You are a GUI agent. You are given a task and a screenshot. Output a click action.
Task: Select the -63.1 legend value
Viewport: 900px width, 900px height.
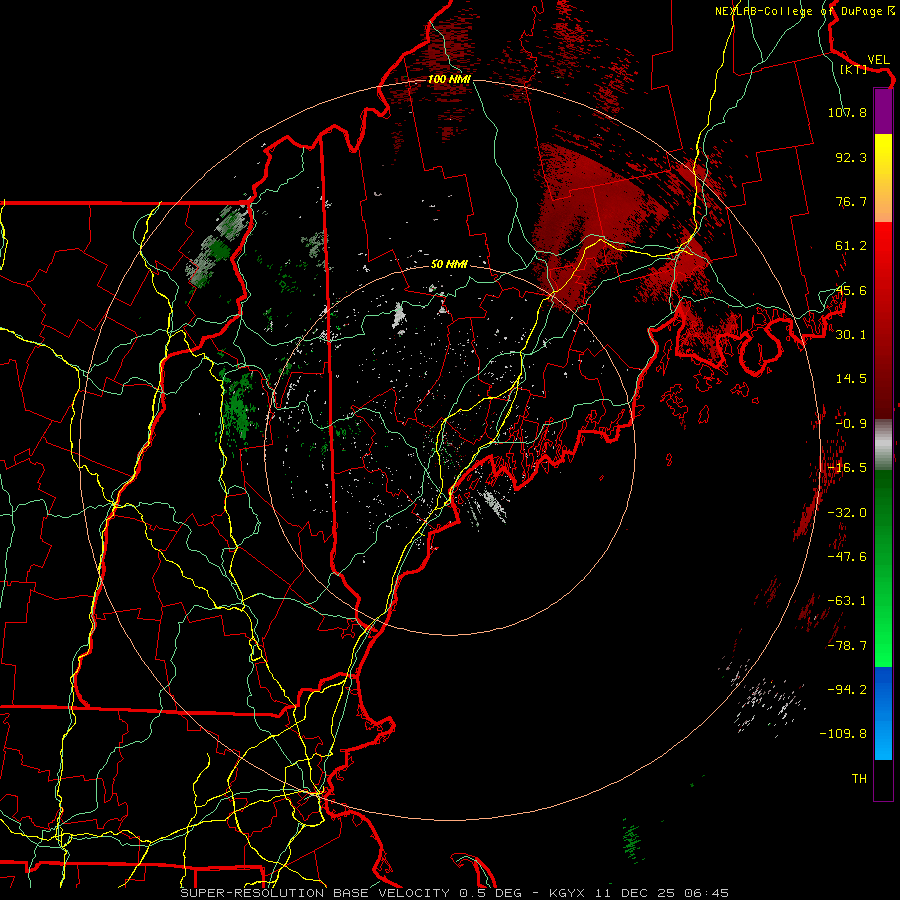pyautogui.click(x=847, y=601)
